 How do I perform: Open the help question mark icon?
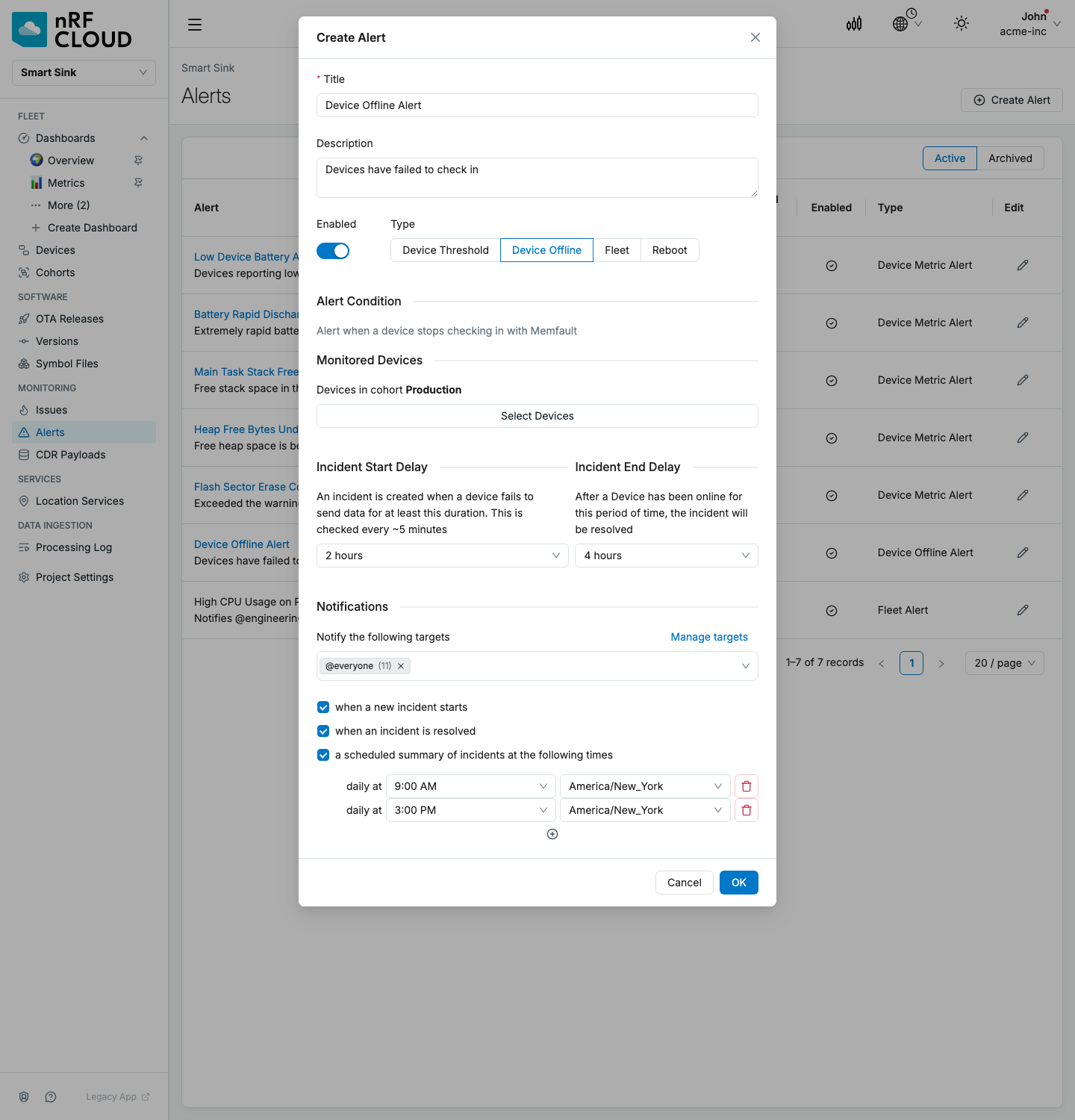tap(51, 1097)
